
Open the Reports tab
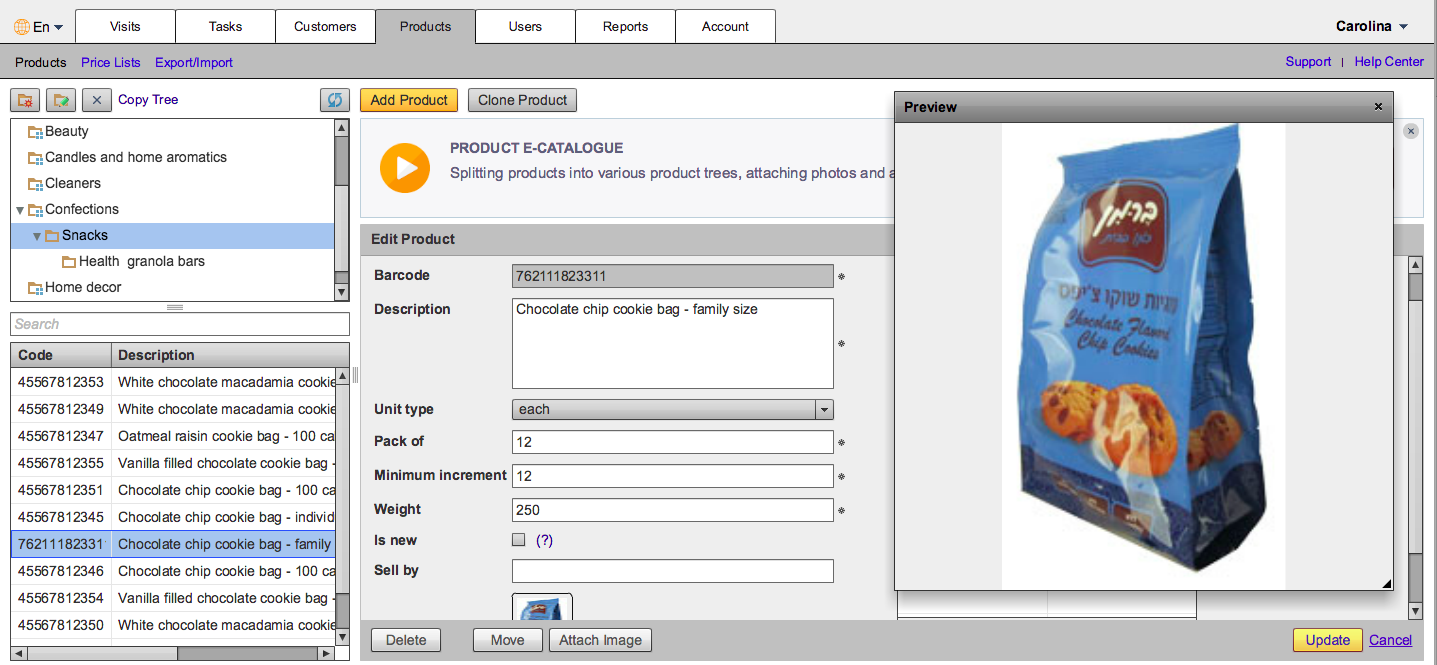coord(625,27)
